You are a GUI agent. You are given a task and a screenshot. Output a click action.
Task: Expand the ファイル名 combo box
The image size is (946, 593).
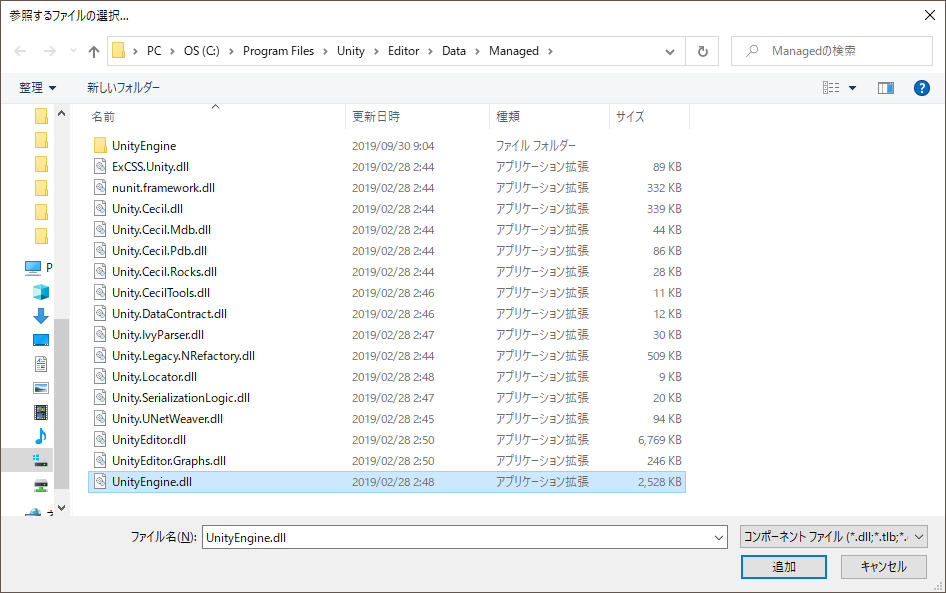720,536
